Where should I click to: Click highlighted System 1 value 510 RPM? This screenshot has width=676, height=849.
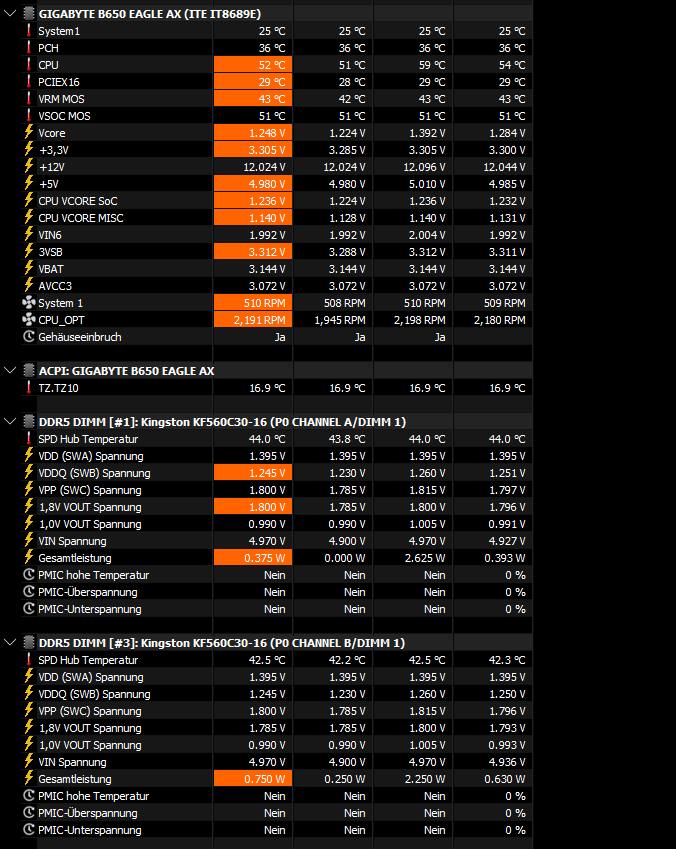click(x=253, y=303)
